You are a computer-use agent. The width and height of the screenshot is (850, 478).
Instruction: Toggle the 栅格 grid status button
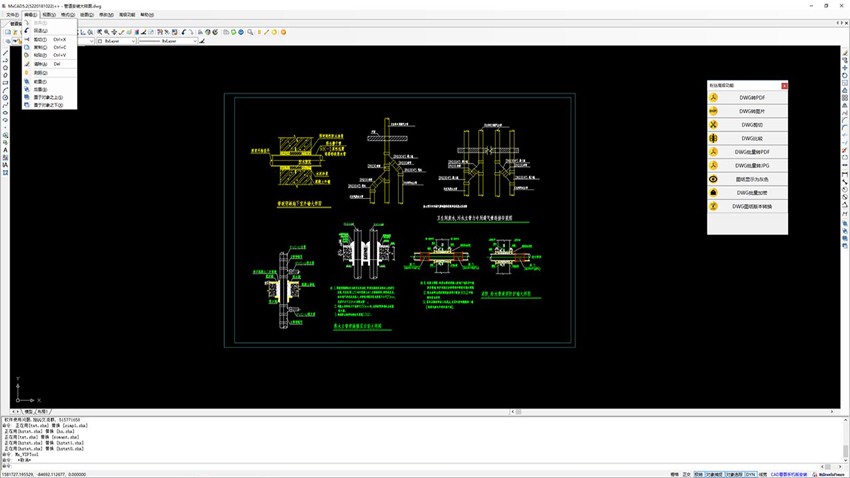(x=674, y=475)
